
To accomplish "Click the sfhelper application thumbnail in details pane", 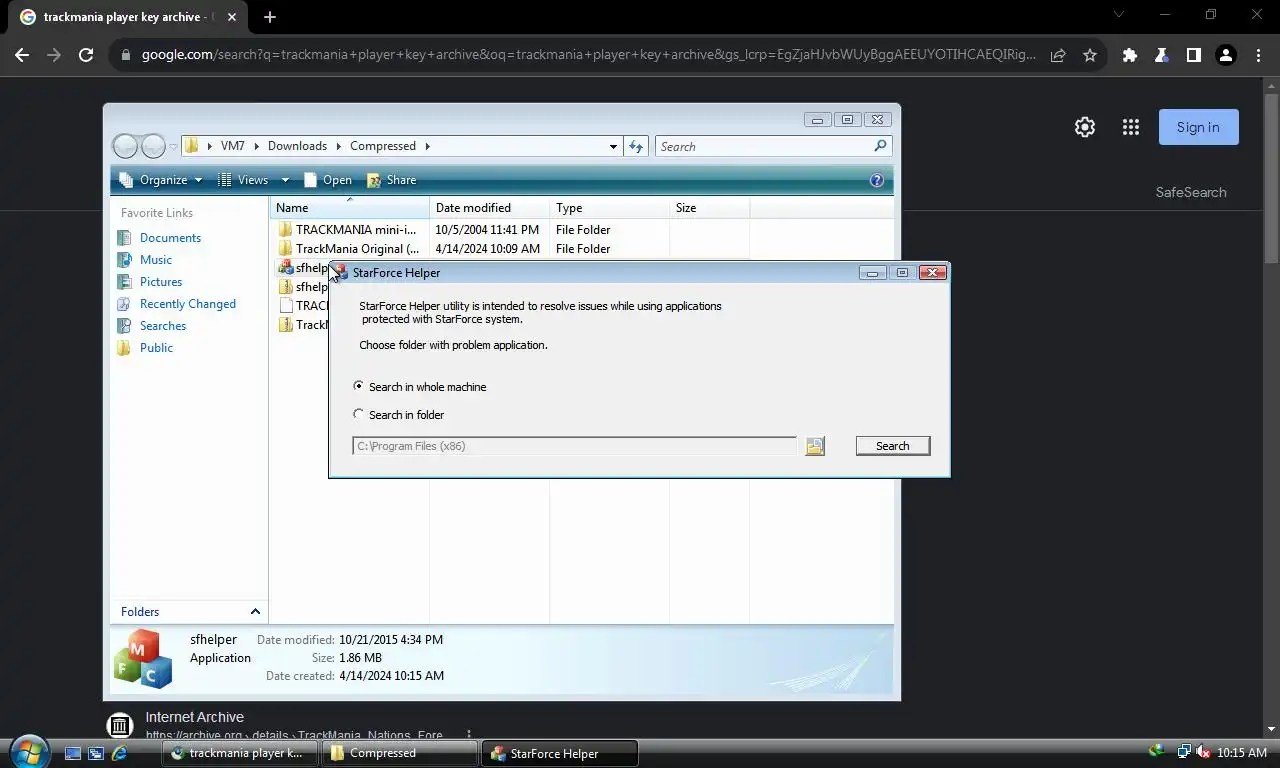I will point(142,658).
